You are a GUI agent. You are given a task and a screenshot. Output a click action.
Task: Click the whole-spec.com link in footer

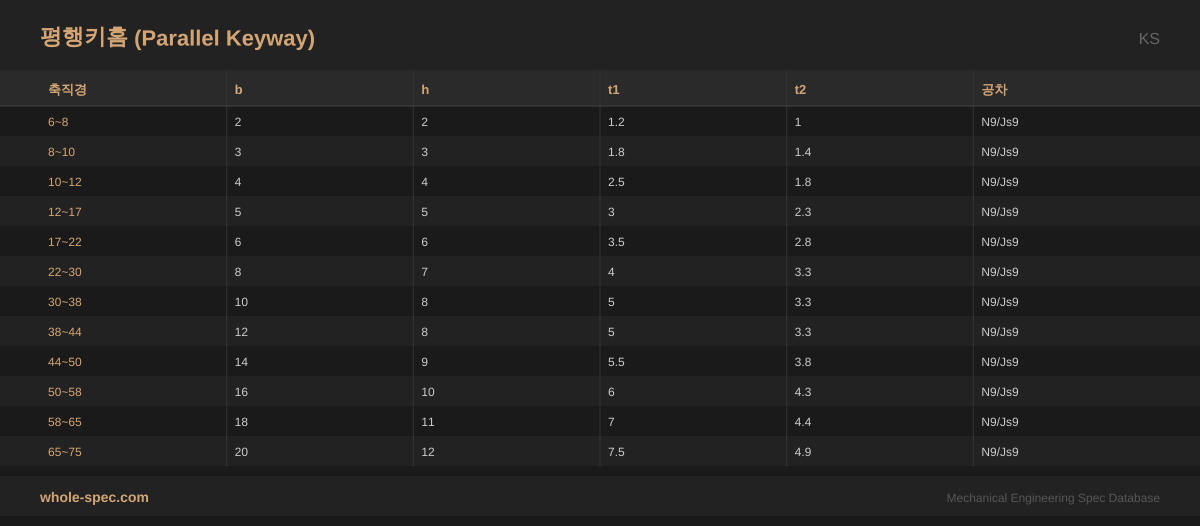point(94,497)
